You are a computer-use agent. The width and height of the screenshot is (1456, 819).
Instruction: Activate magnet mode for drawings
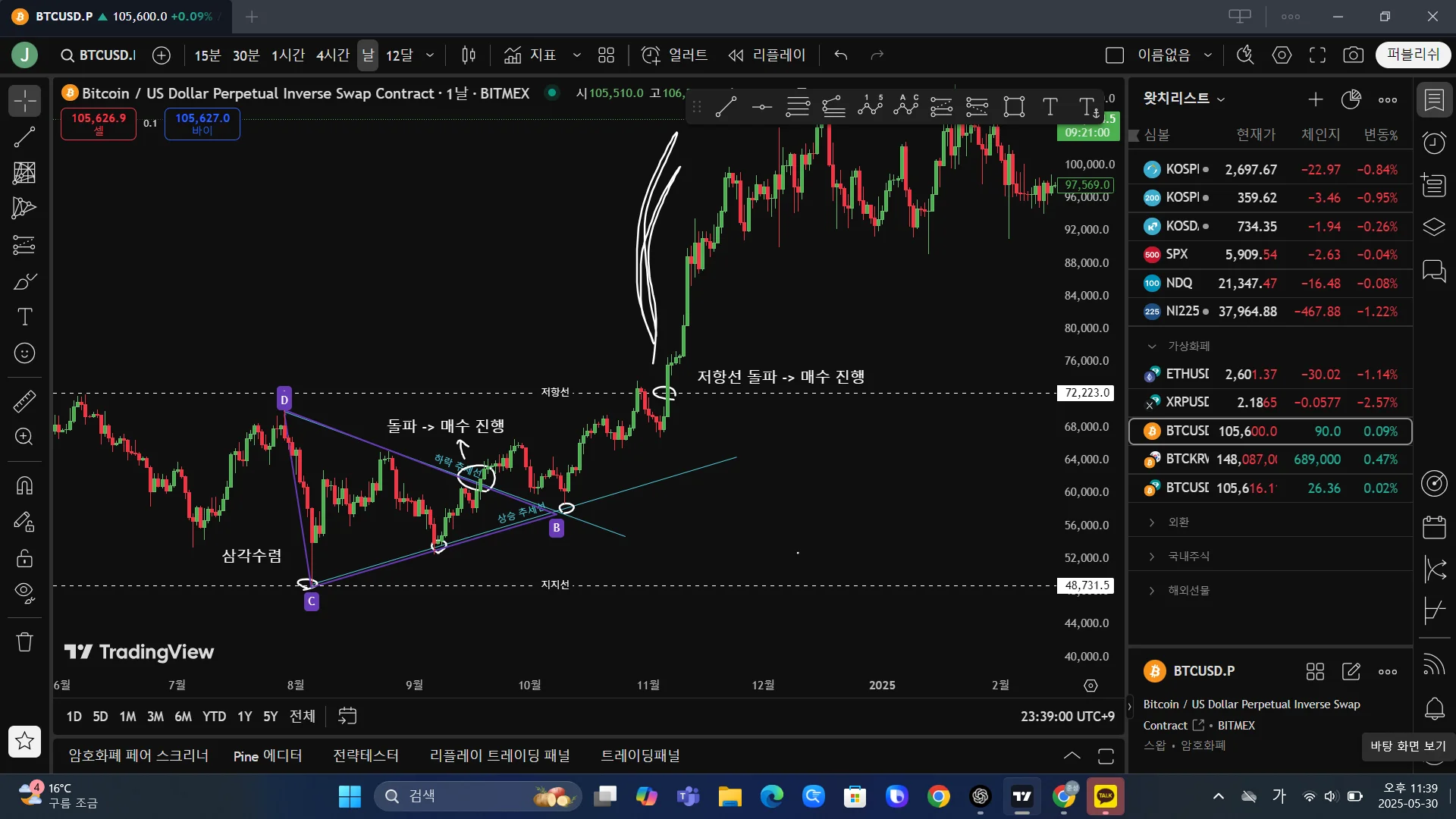pyautogui.click(x=24, y=485)
